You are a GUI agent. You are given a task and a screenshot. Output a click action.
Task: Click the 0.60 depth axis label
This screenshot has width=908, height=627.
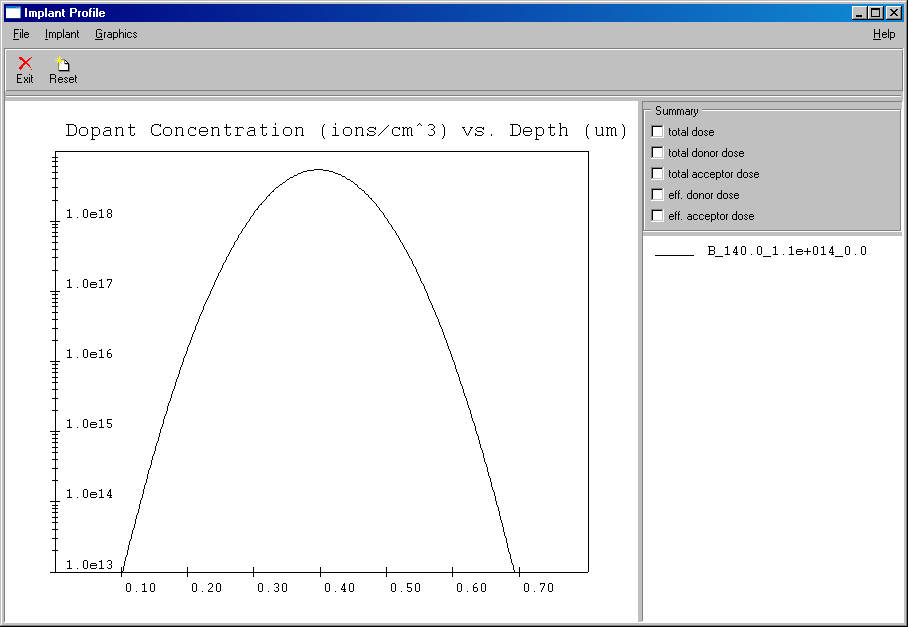(x=471, y=588)
